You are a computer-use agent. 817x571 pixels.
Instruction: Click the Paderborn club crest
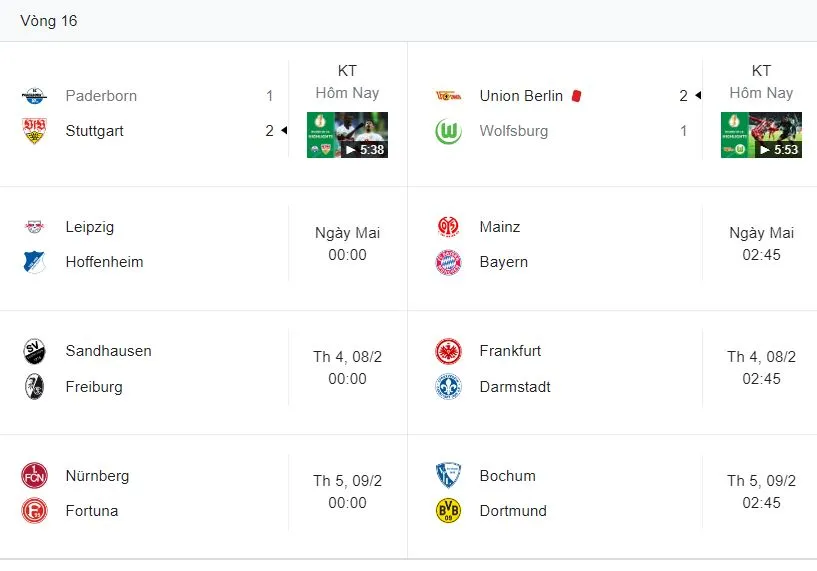34,96
